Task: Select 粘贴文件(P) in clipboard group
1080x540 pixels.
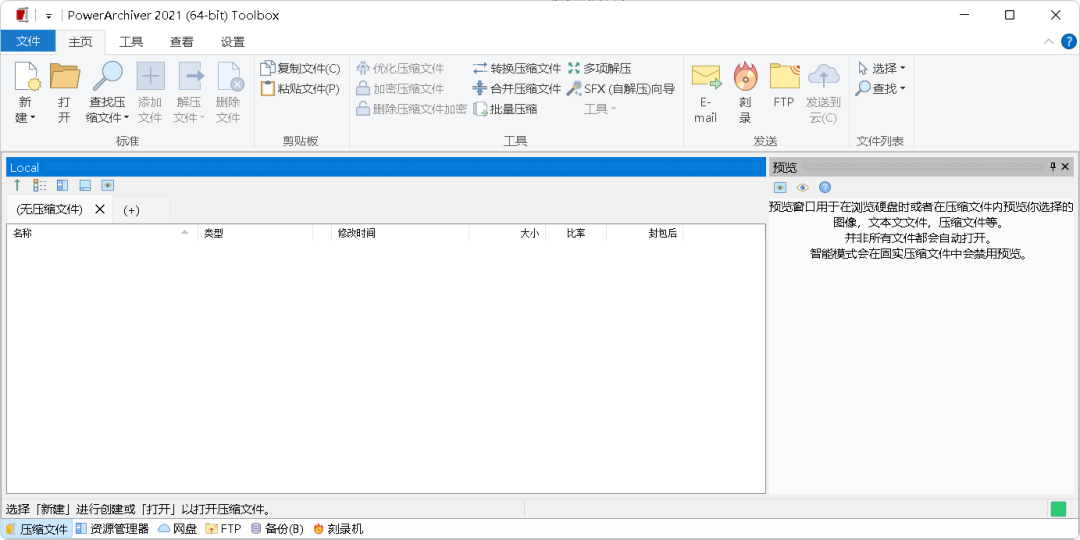Action: 300,88
